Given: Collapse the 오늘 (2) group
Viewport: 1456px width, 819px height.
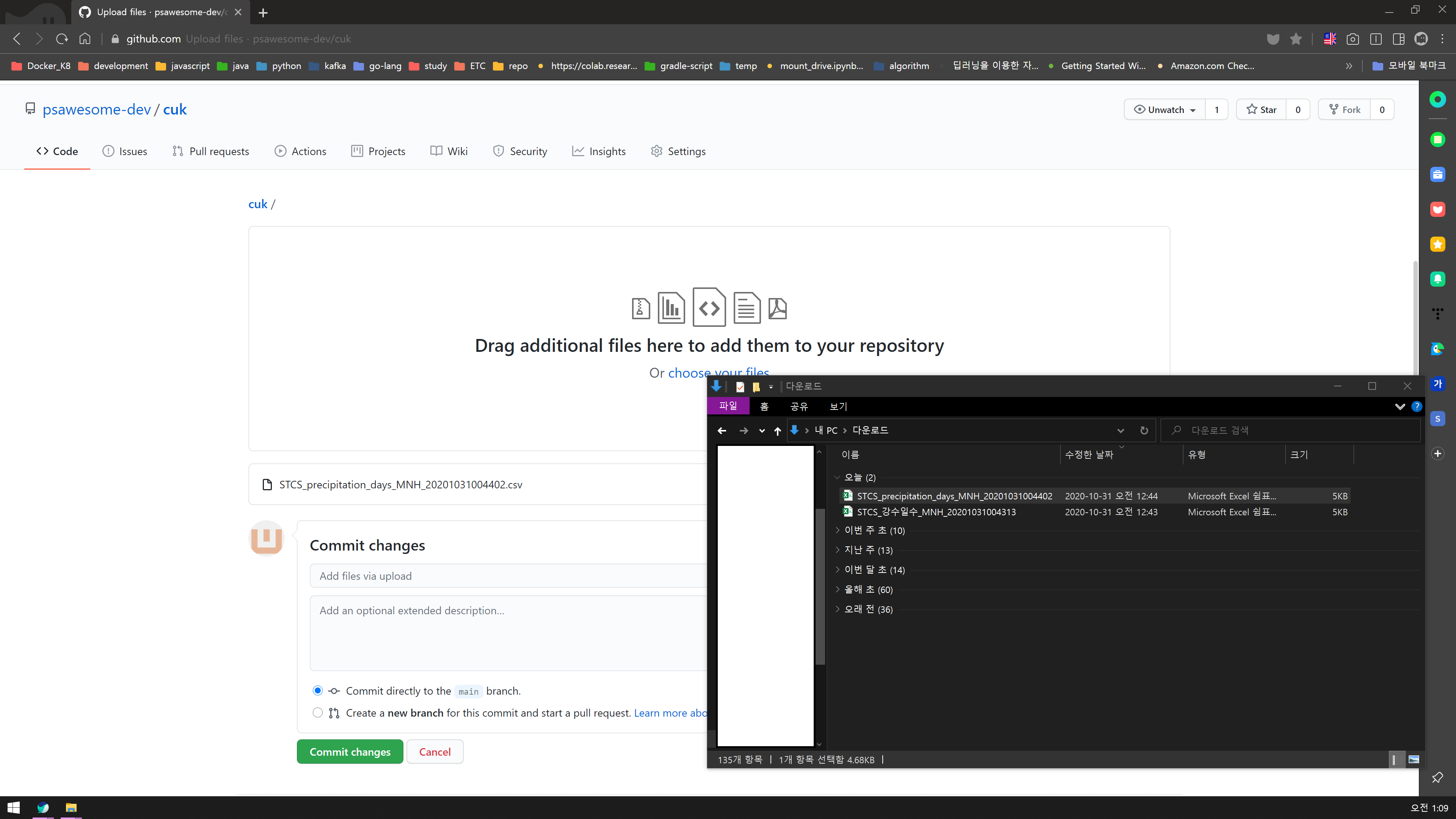Looking at the screenshot, I should (x=837, y=477).
